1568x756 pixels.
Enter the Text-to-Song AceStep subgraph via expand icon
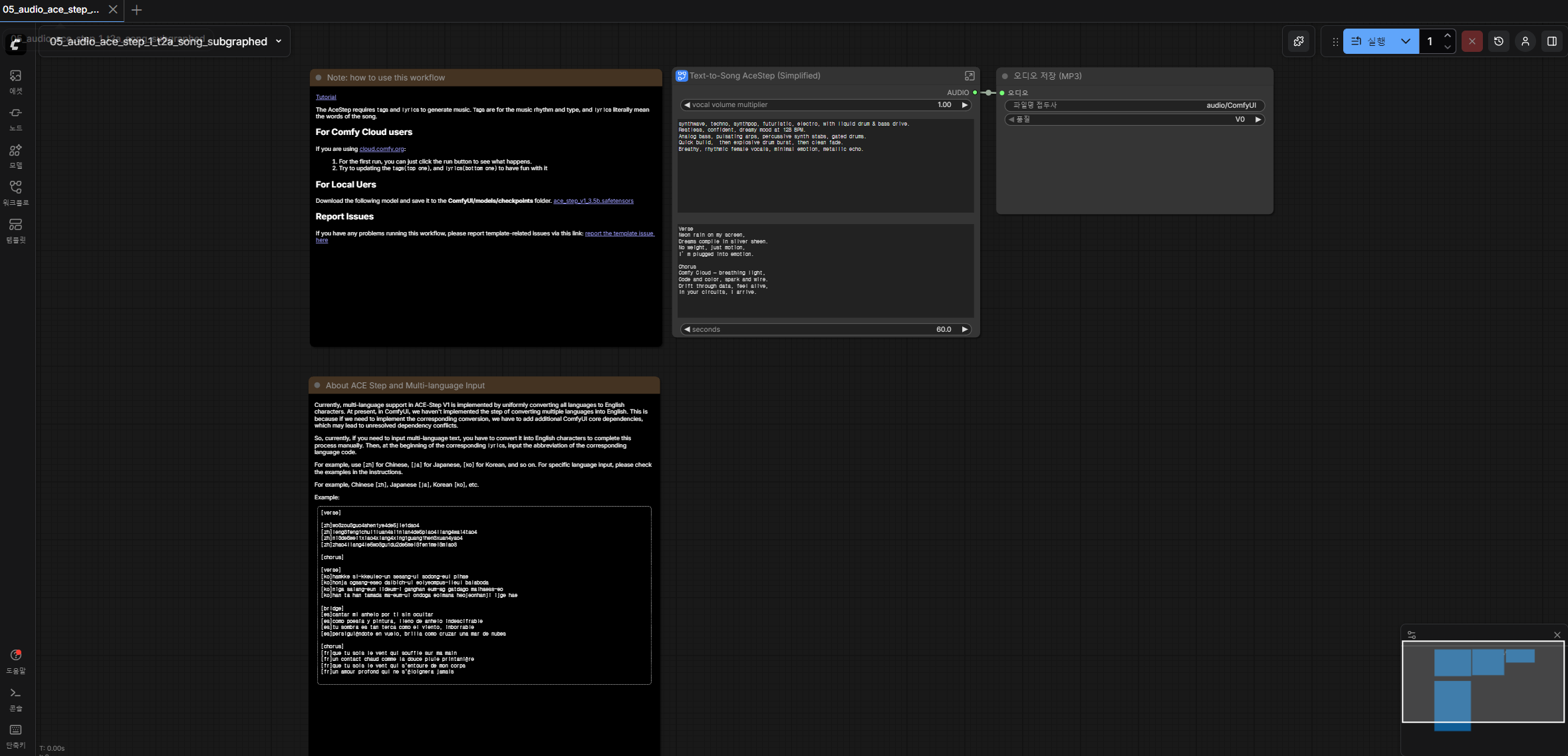point(969,76)
